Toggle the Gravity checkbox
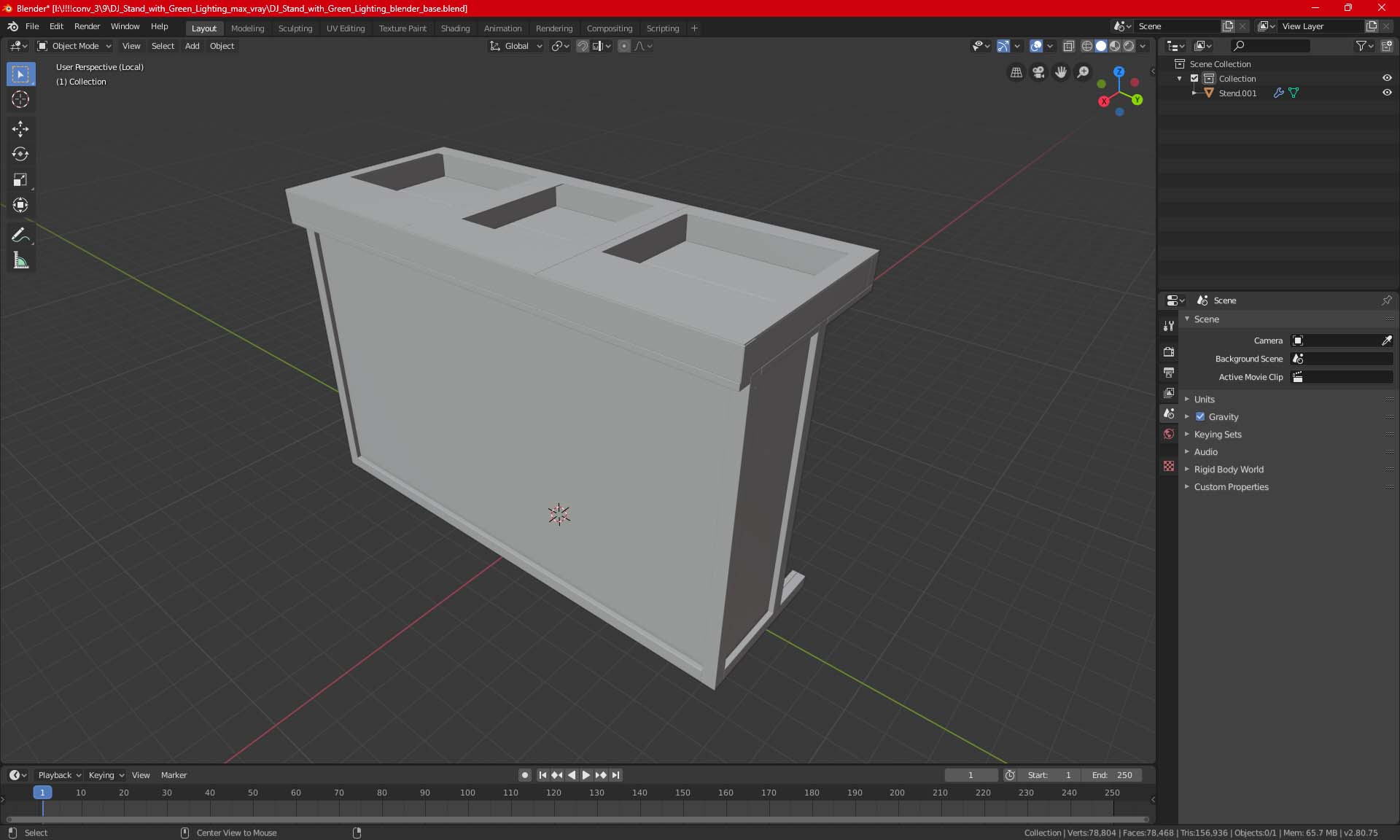 [x=1200, y=417]
